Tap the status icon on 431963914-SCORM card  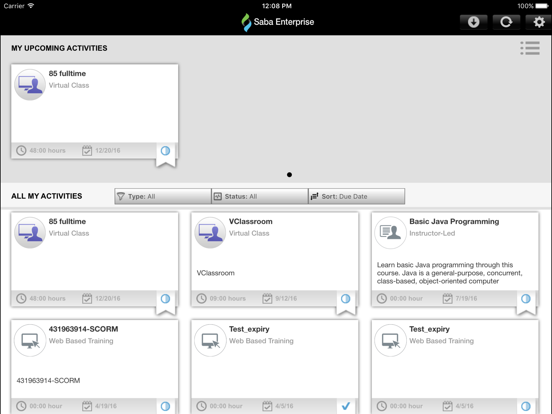[x=165, y=406]
